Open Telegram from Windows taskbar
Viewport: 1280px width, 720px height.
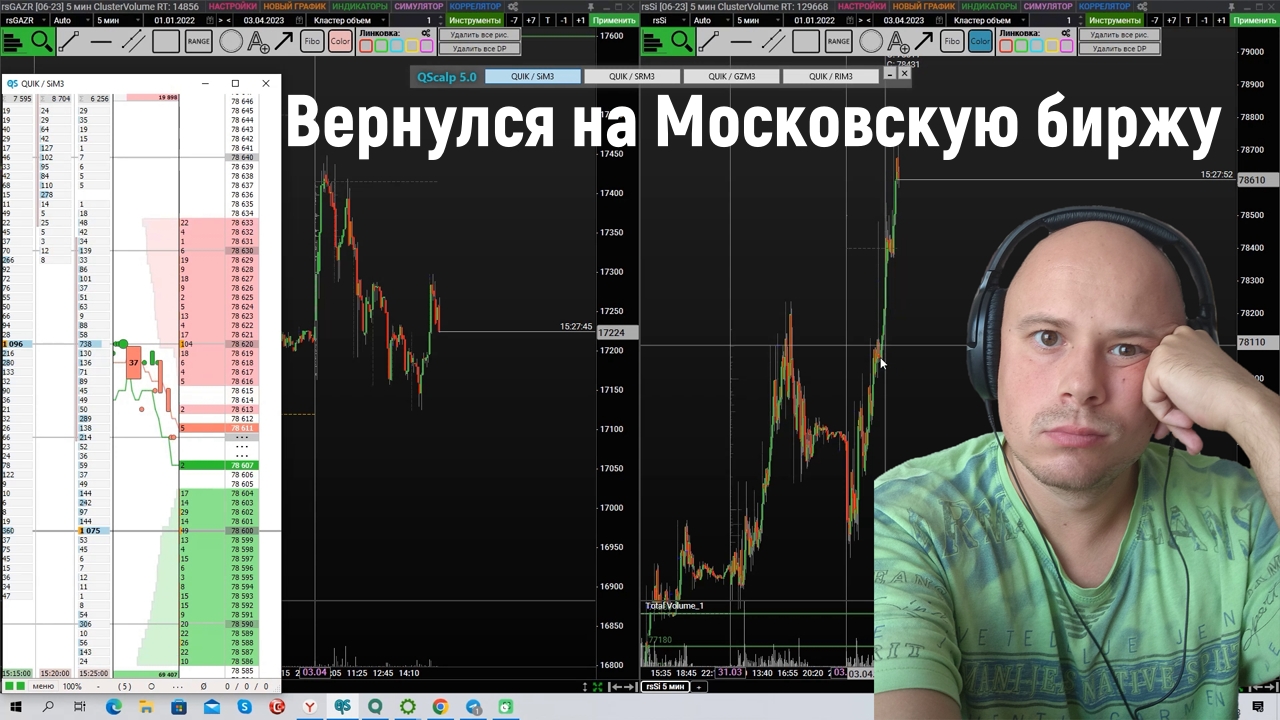click(x=473, y=707)
